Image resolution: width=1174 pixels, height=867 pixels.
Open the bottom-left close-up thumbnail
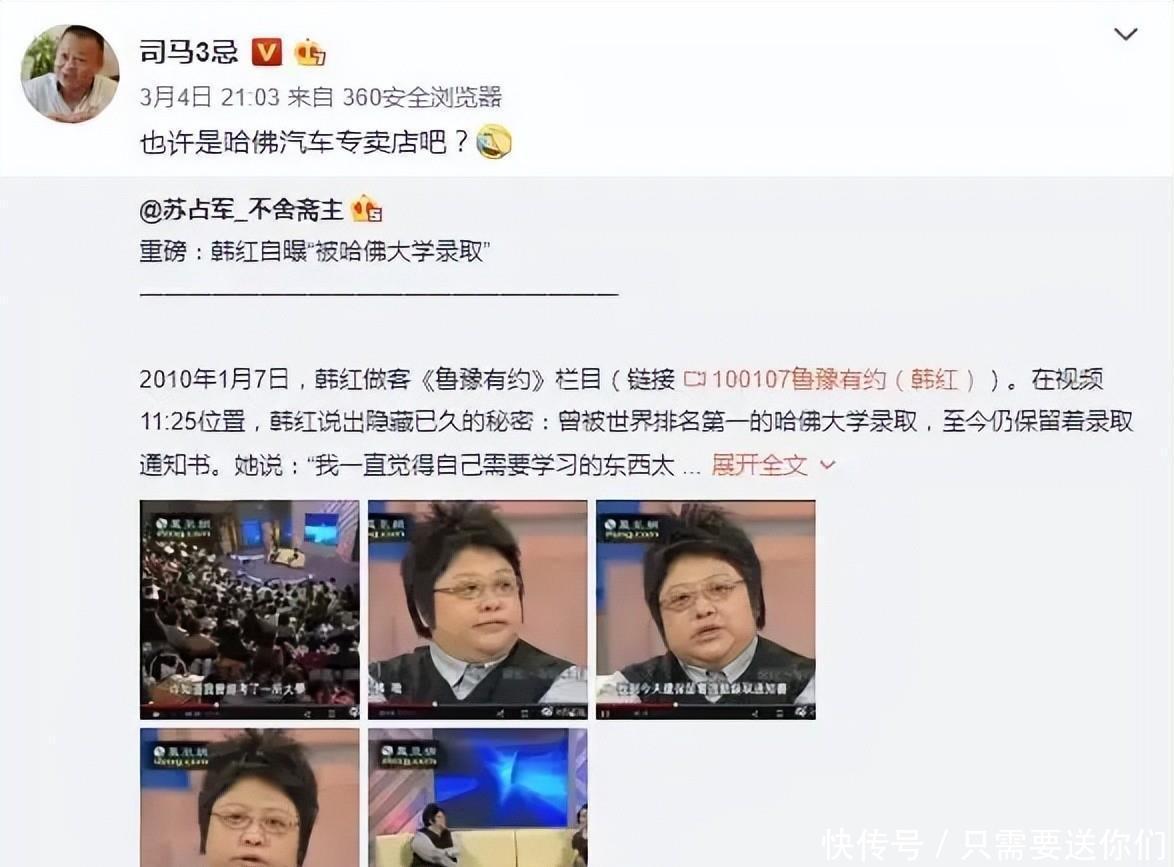pyautogui.click(x=249, y=797)
